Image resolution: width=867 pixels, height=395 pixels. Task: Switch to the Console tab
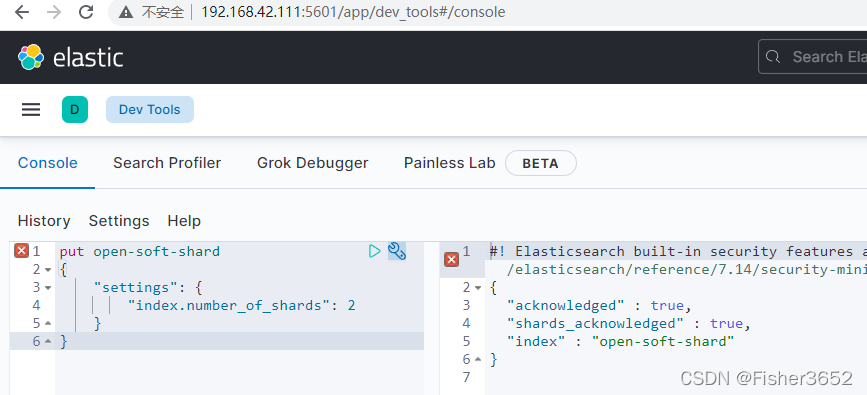point(48,163)
